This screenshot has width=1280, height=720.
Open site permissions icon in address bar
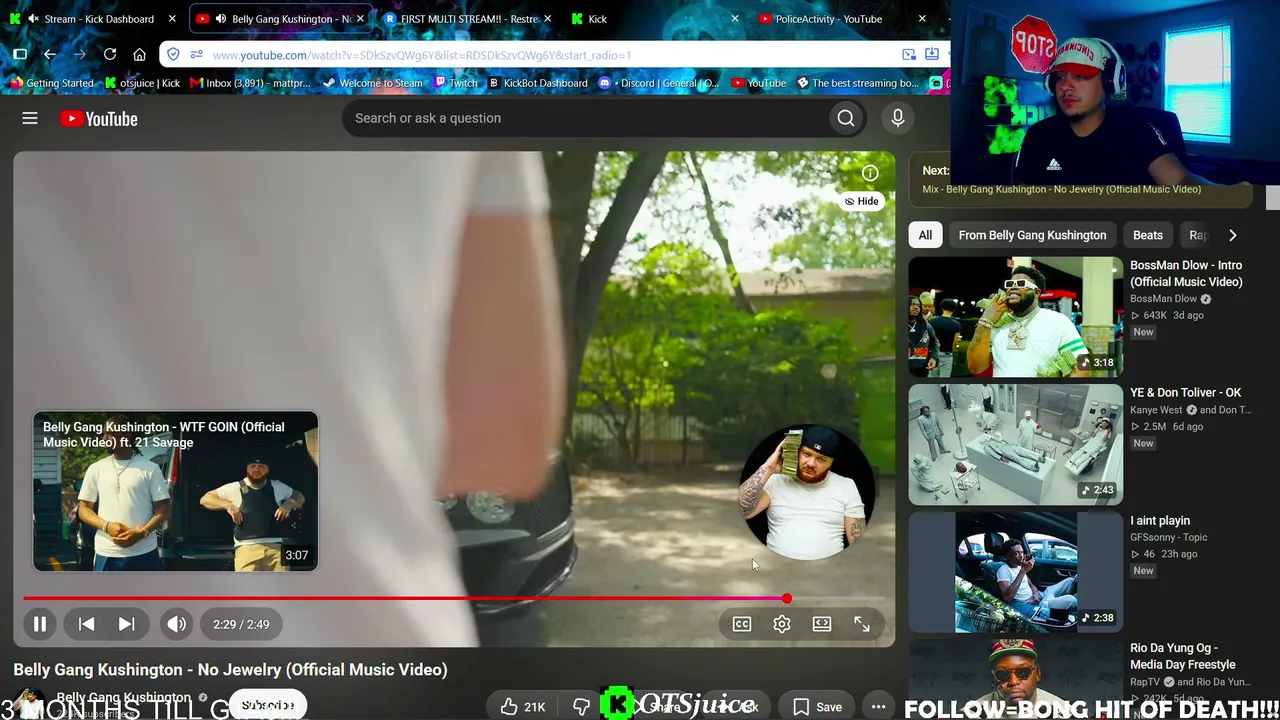(x=196, y=55)
